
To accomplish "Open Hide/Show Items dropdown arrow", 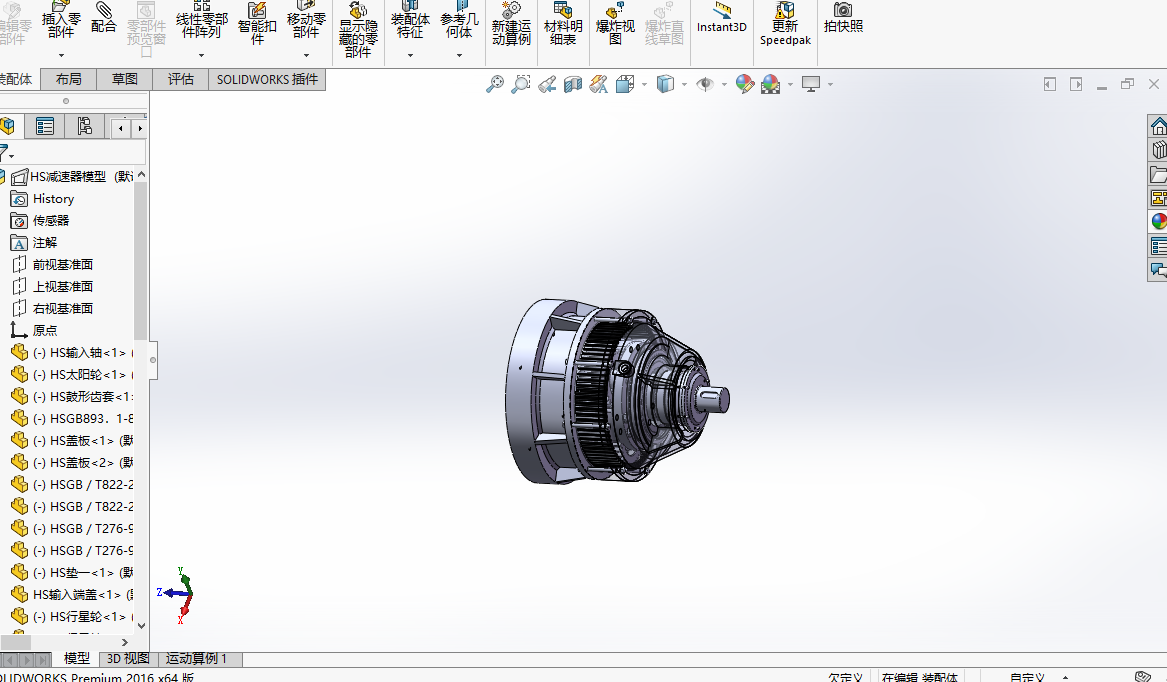I will 724,84.
